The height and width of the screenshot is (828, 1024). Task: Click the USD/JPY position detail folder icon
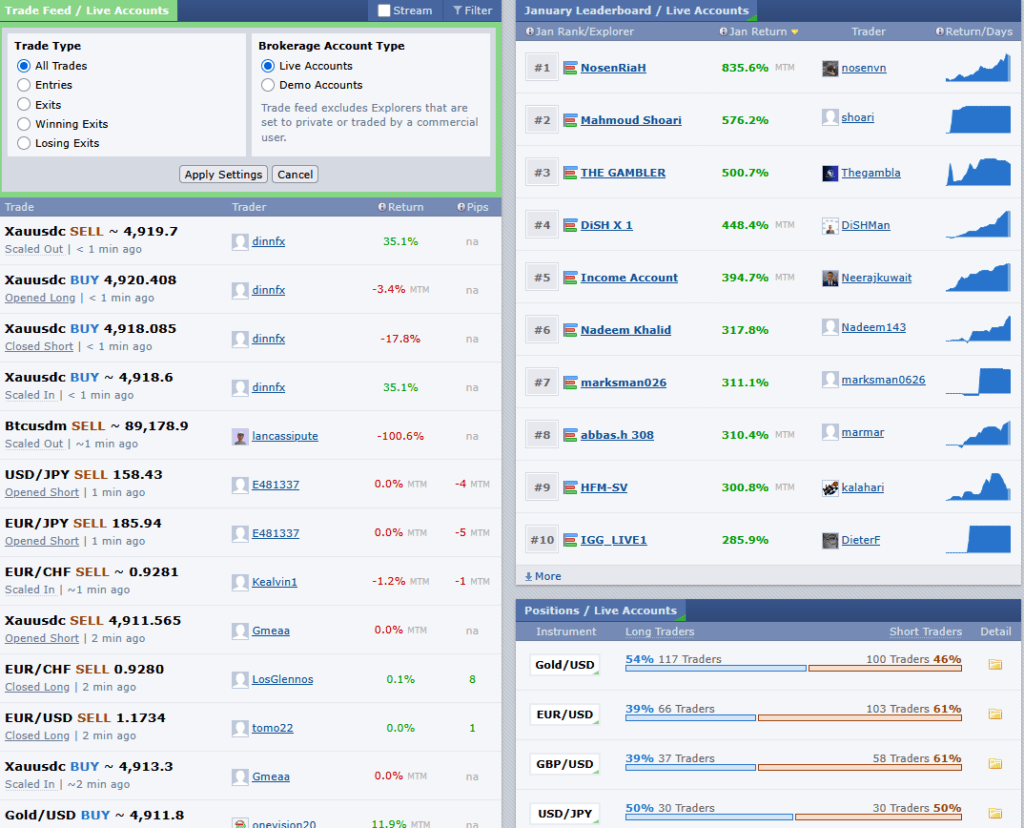coord(996,812)
